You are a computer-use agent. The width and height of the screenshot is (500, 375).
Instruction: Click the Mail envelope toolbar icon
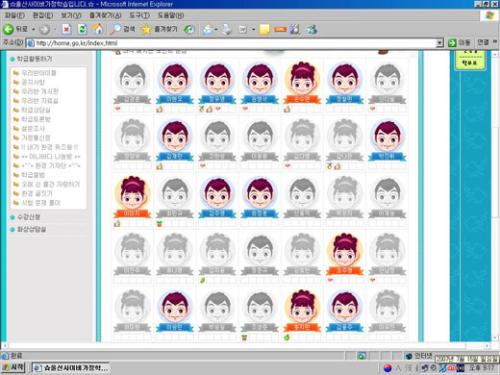[x=208, y=30]
